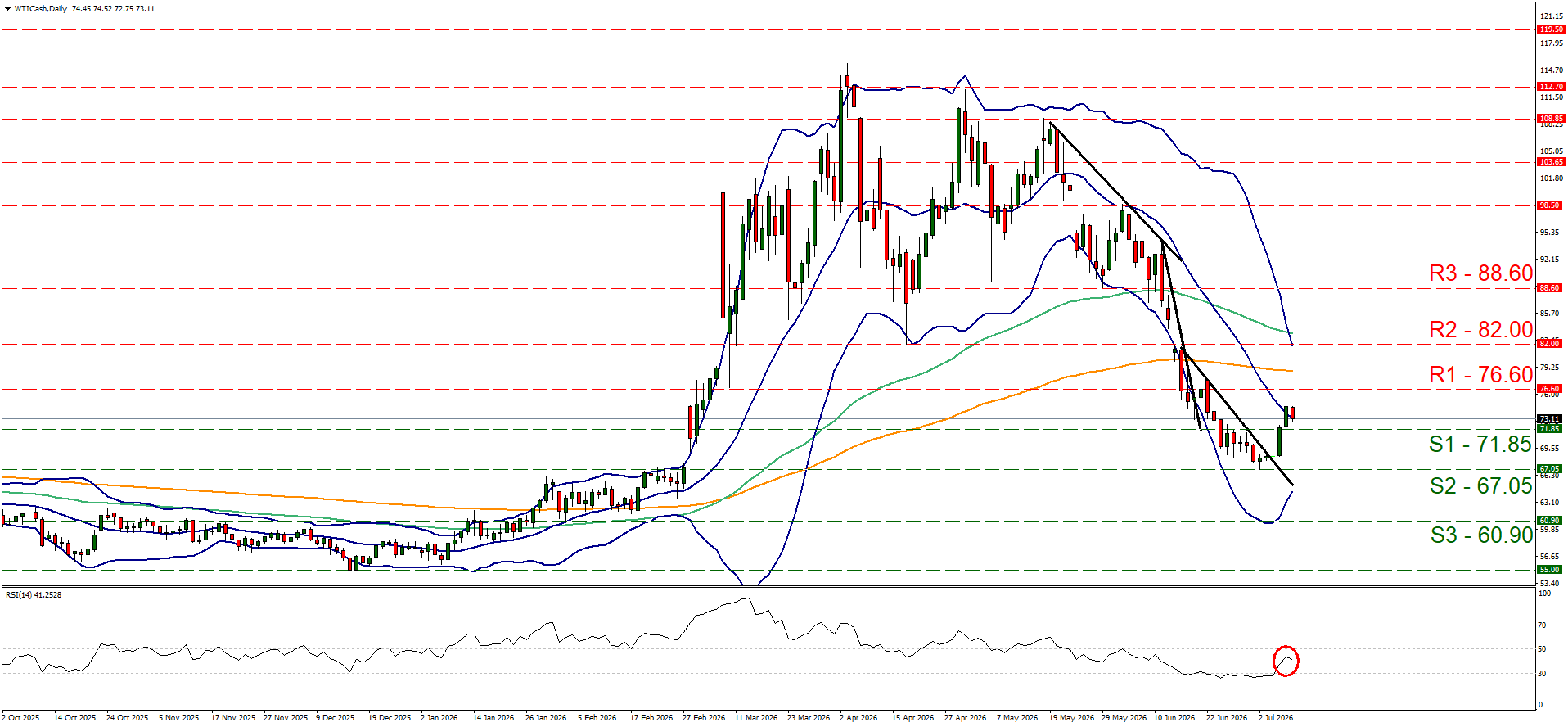Screen dimensions: 1568x727
Task: Click the S2 - 67.05 support label
Action: click(1480, 486)
